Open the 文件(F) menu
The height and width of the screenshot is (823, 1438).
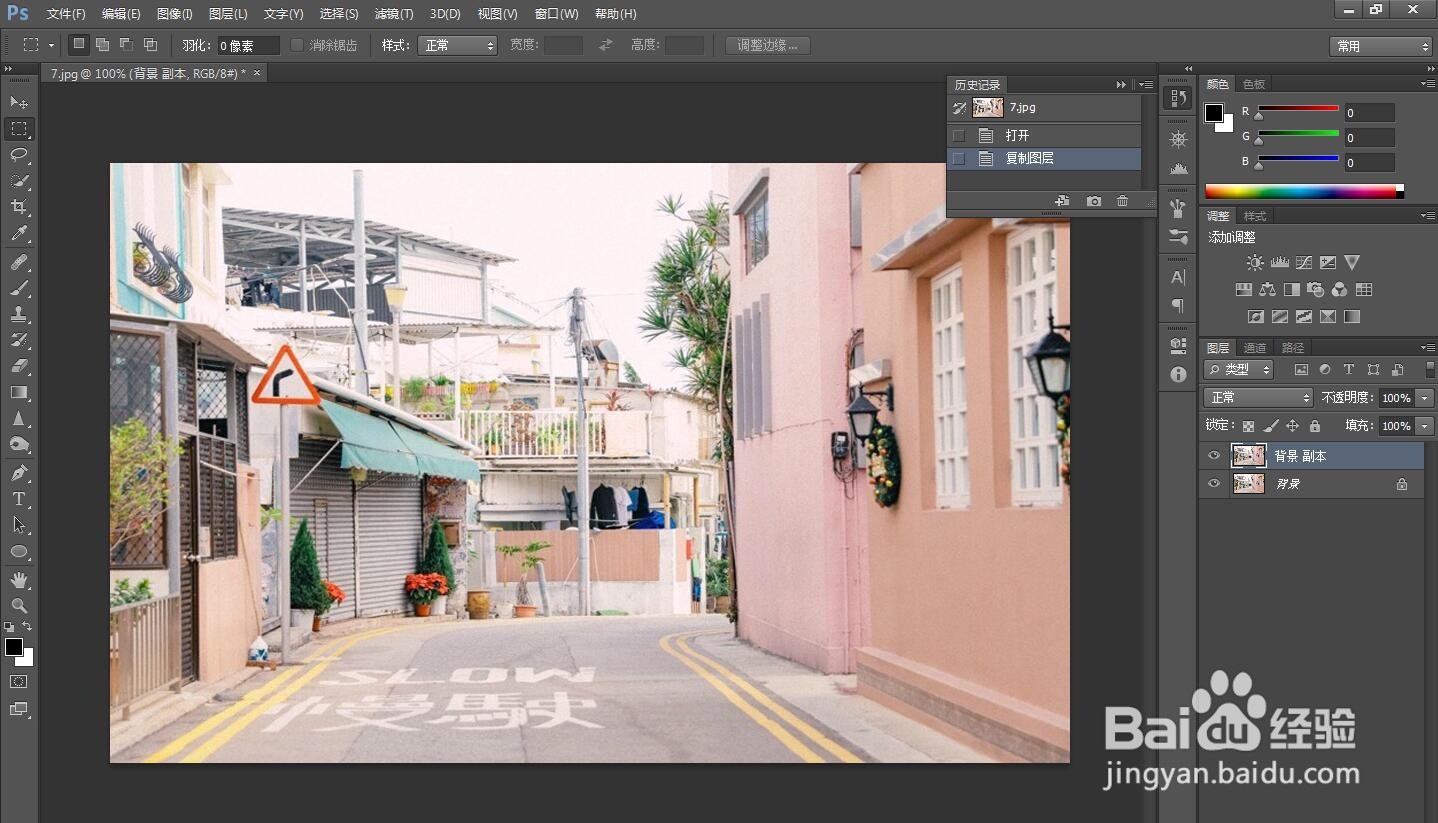[x=66, y=14]
